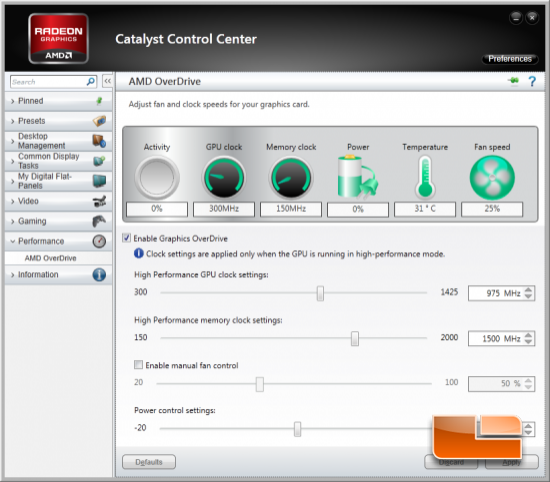Screen dimensions: 550x482
Task: Click the manual fan speed slider handle
Action: click(x=260, y=384)
